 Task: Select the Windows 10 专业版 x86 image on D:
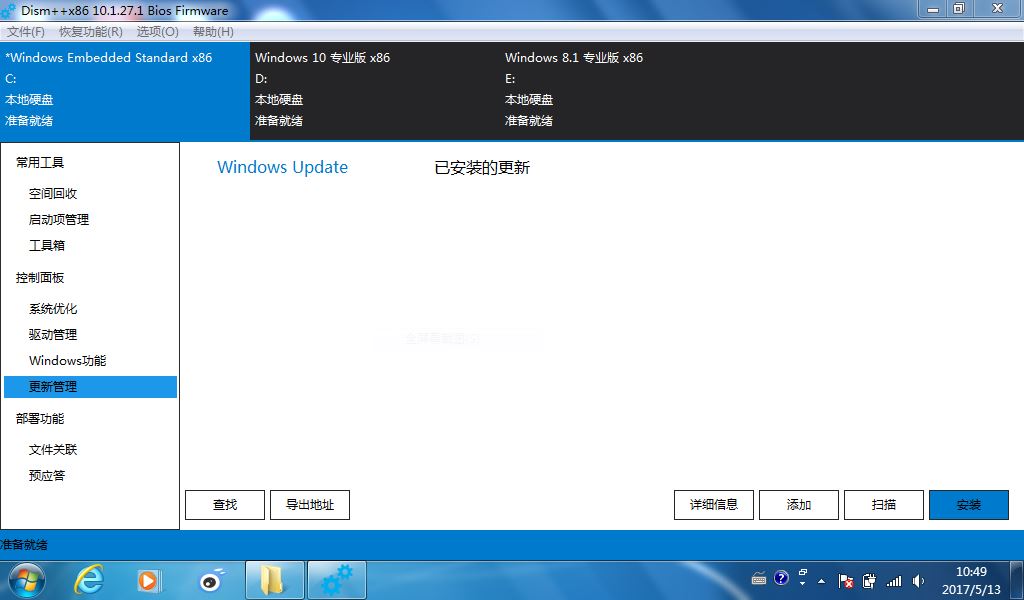click(x=375, y=91)
